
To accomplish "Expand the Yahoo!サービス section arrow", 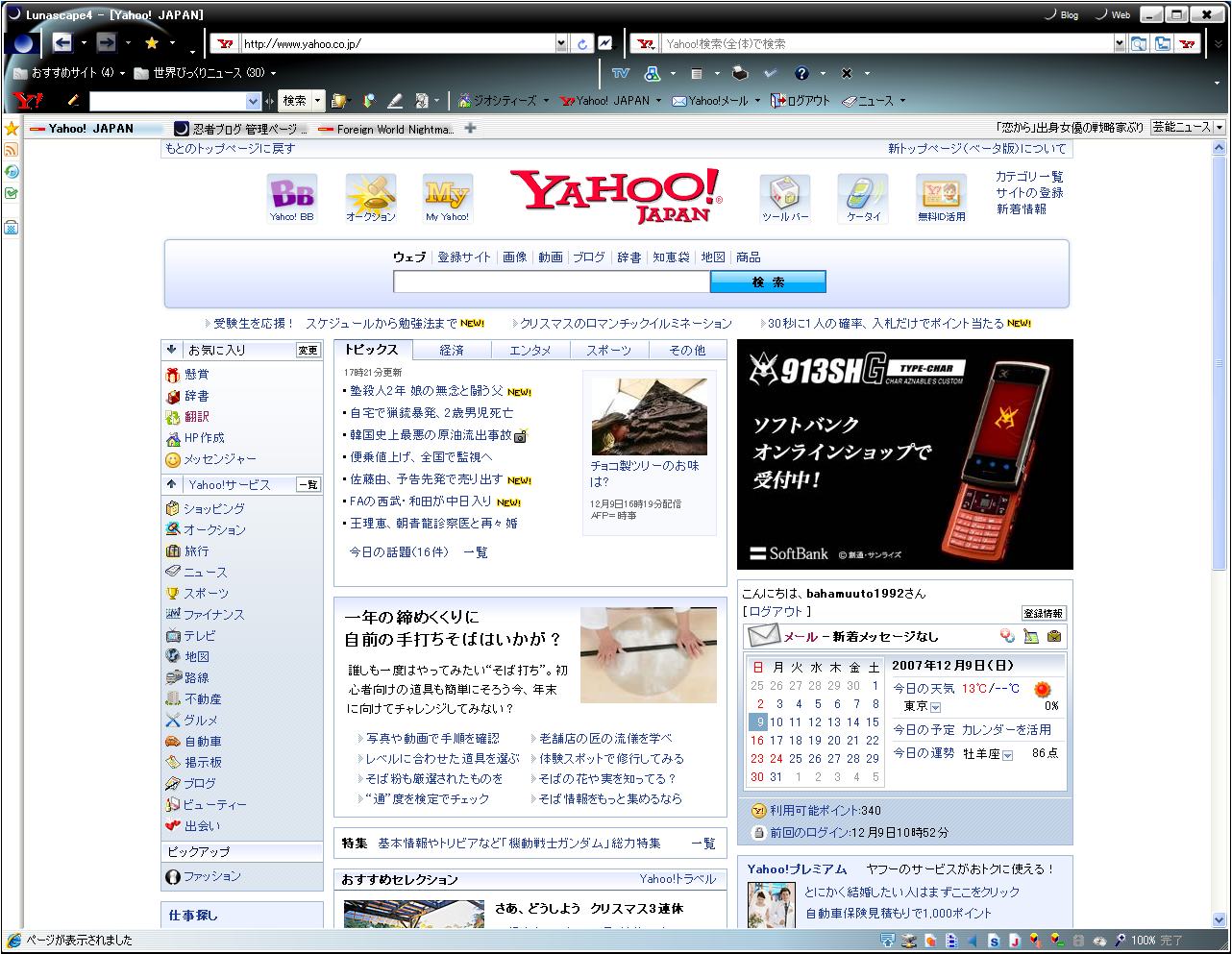I will click(172, 484).
